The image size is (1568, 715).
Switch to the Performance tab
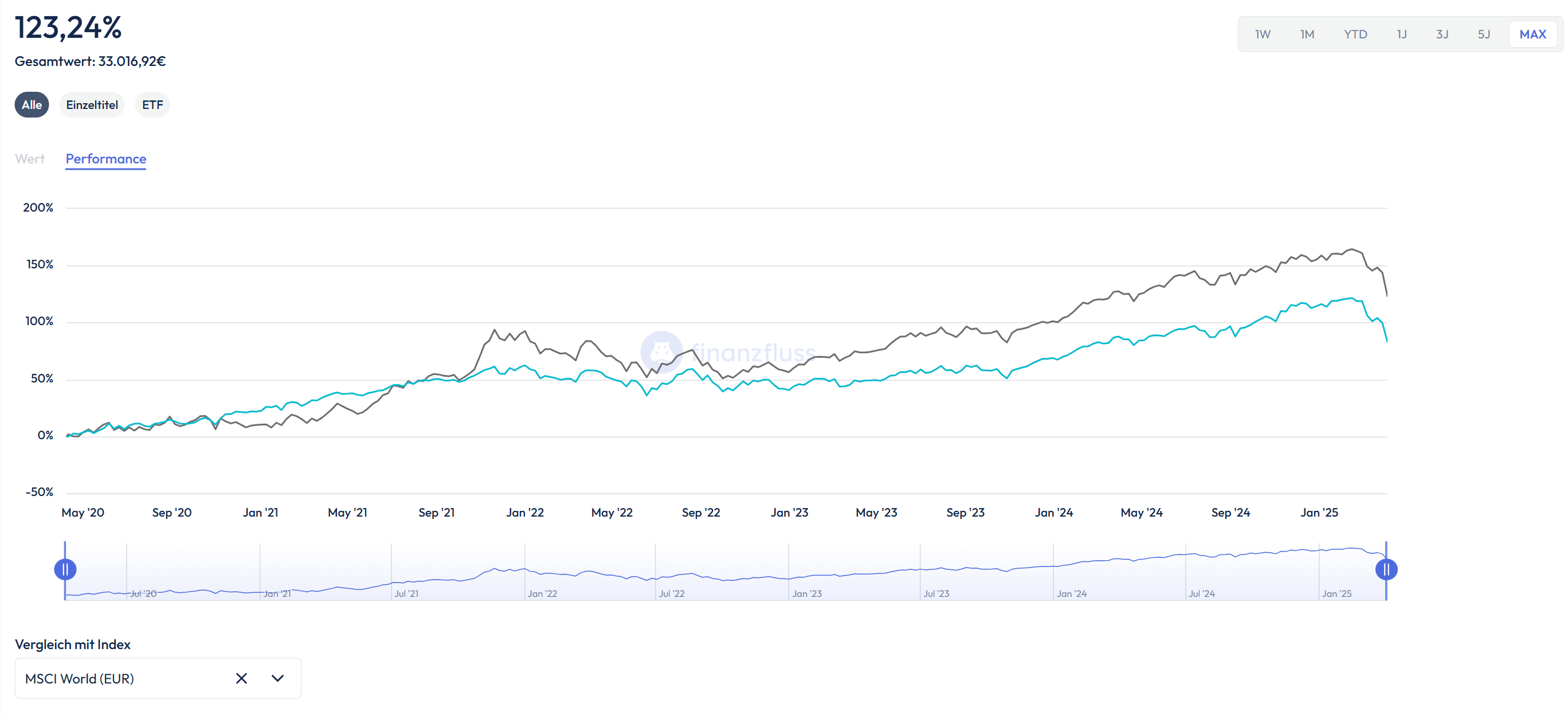point(106,158)
